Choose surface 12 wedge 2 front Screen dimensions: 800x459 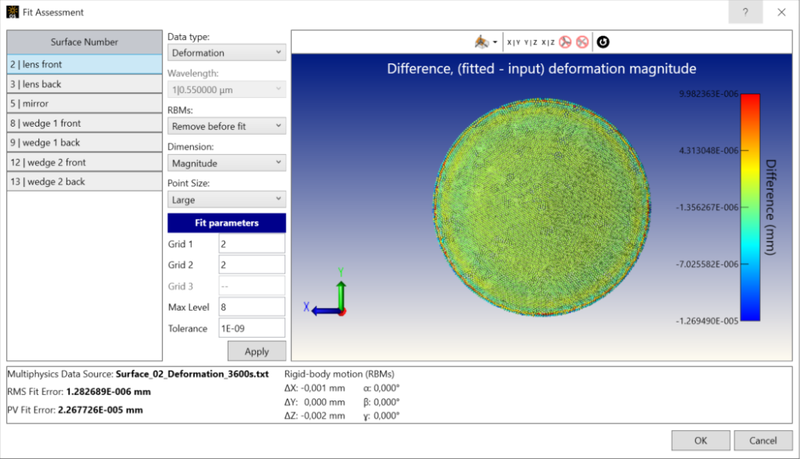pyautogui.click(x=84, y=161)
